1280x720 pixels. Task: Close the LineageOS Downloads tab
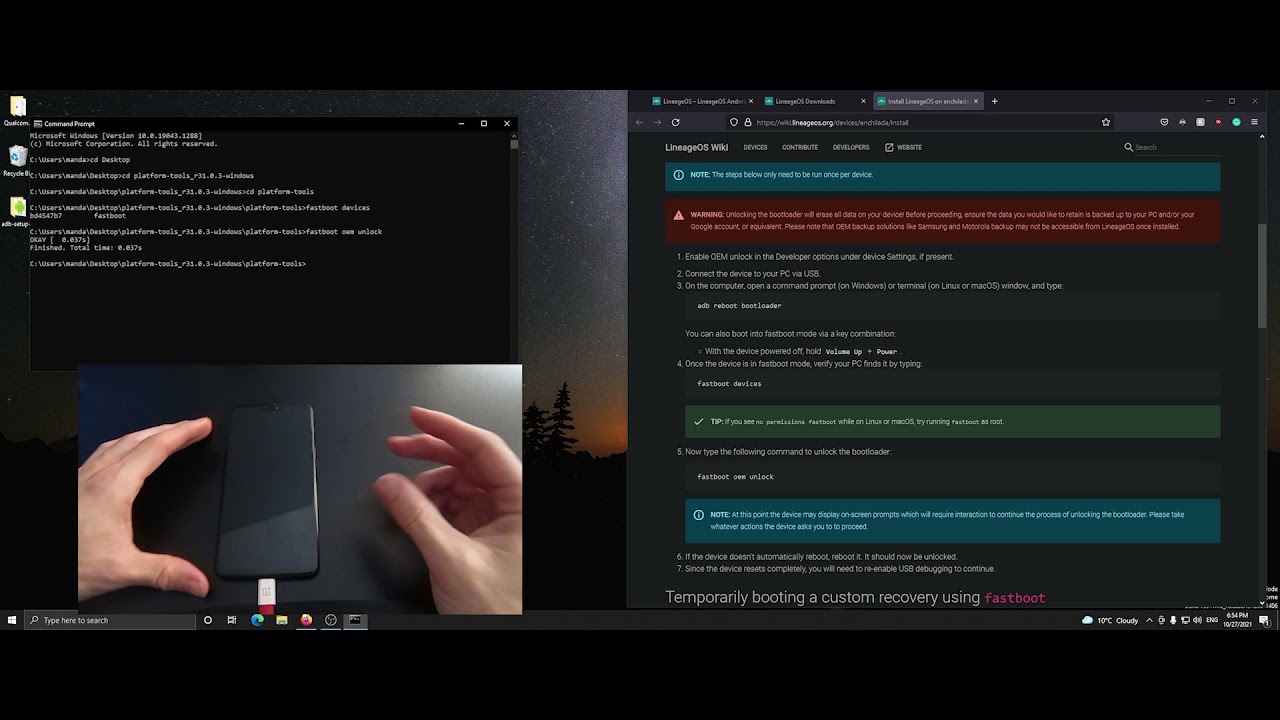[862, 101]
